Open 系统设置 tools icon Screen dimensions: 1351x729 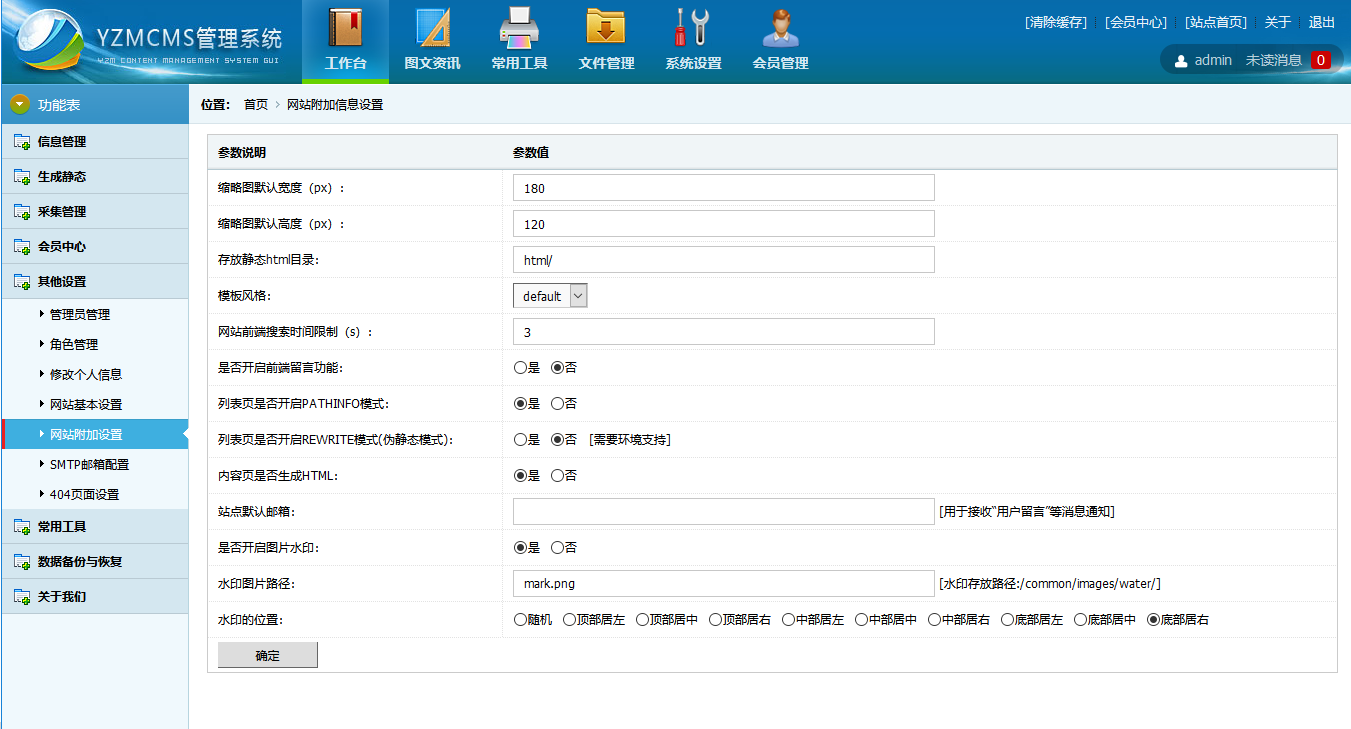coord(692,28)
